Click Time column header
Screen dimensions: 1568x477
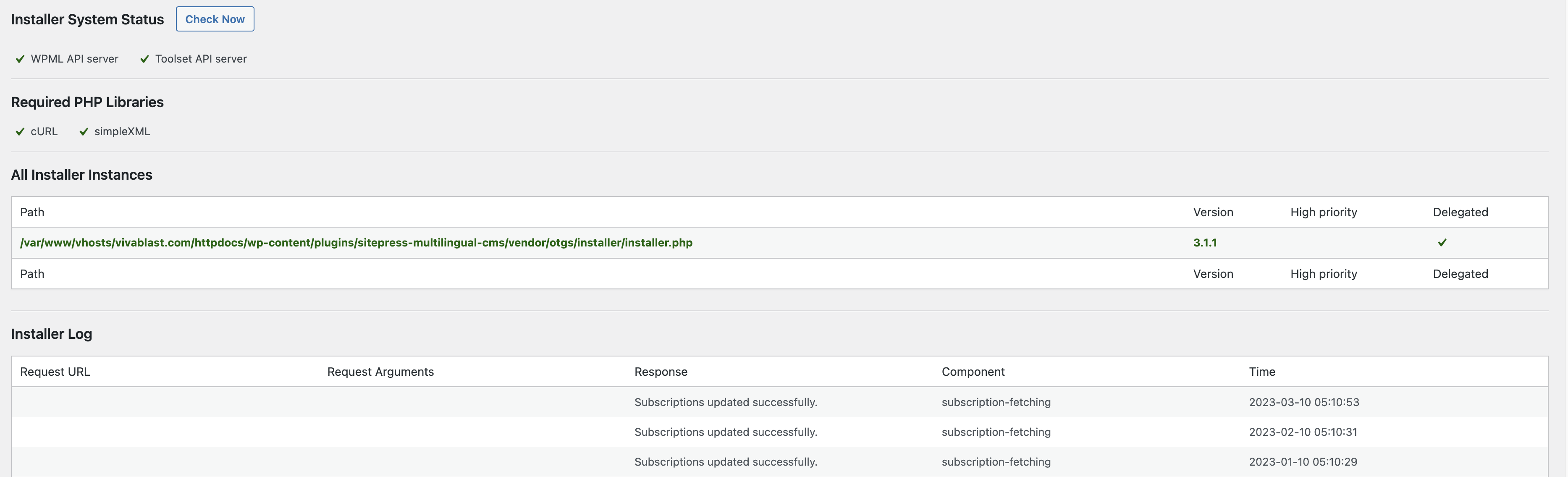pyautogui.click(x=1262, y=372)
